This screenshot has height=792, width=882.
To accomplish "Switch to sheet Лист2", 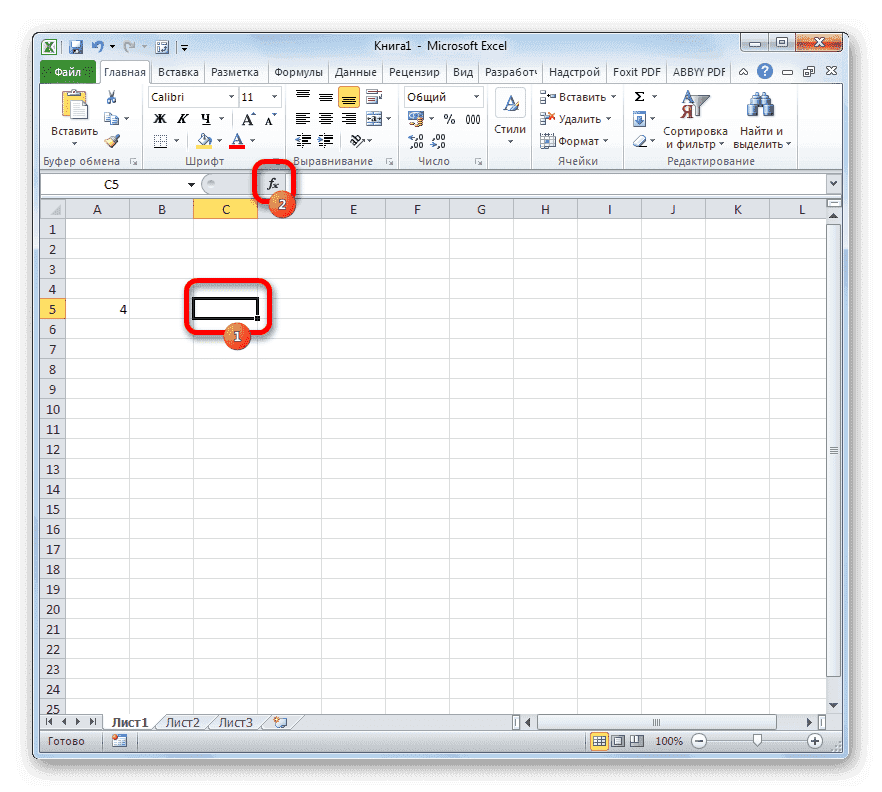I will pos(183,721).
